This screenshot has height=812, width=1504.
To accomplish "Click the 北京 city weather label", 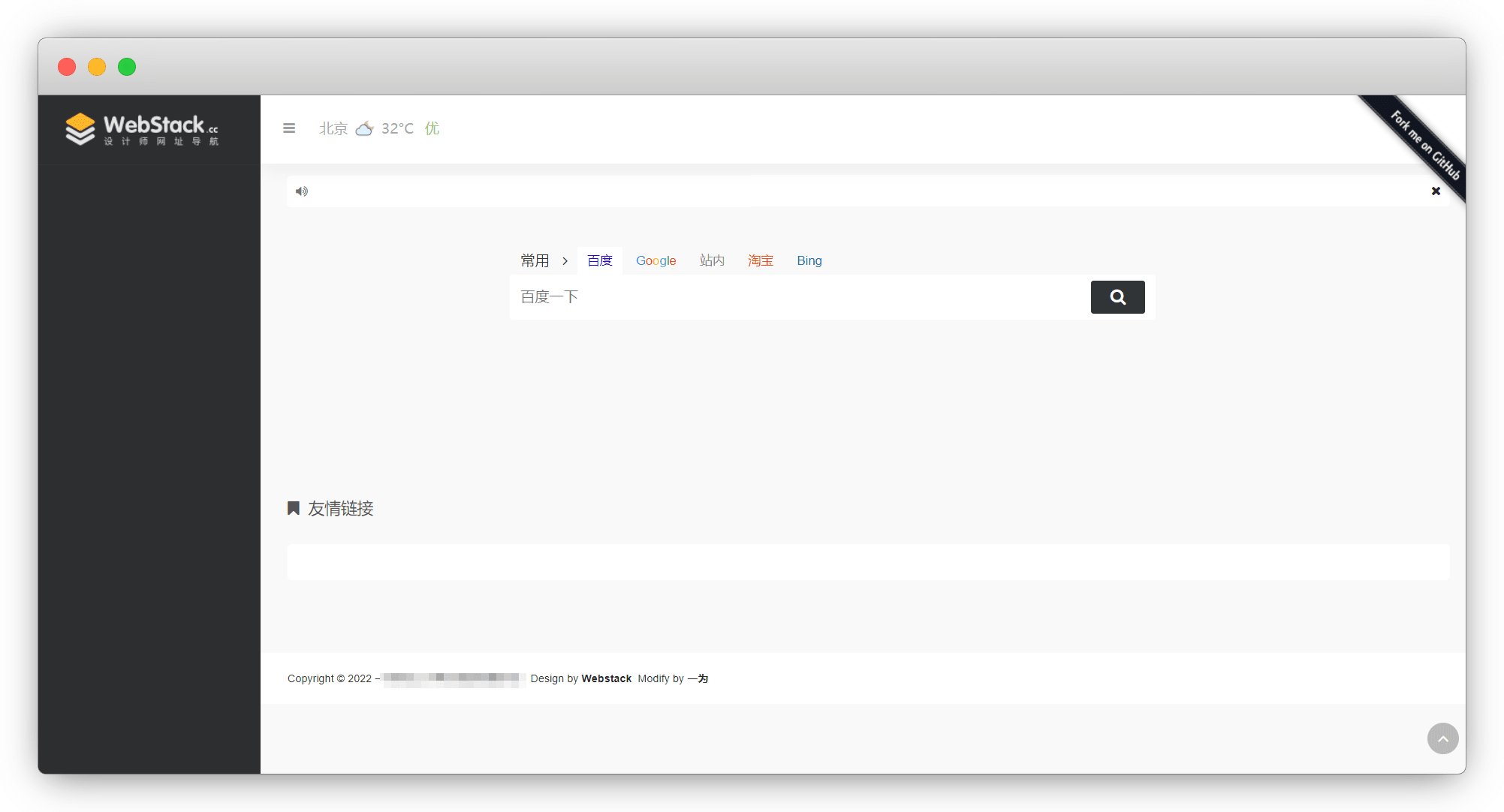I will [x=333, y=128].
